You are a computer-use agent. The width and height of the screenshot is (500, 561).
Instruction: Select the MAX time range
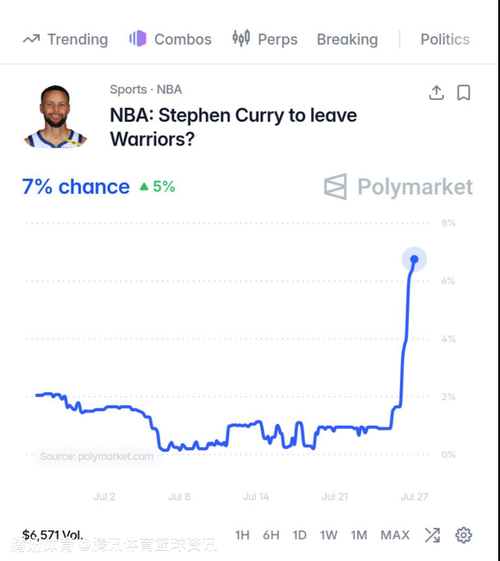click(395, 535)
